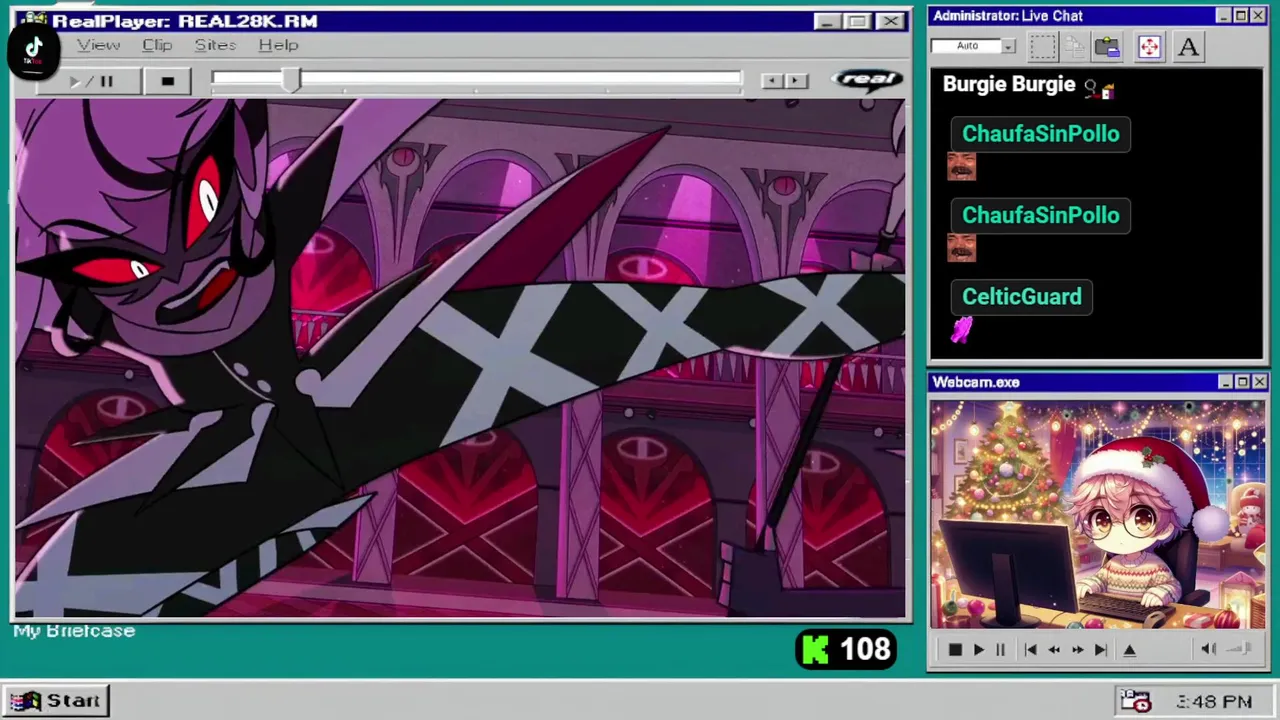Click the badge icons next to Burgie Burgie
Viewport: 1280px width, 720px height.
[x=1099, y=90]
